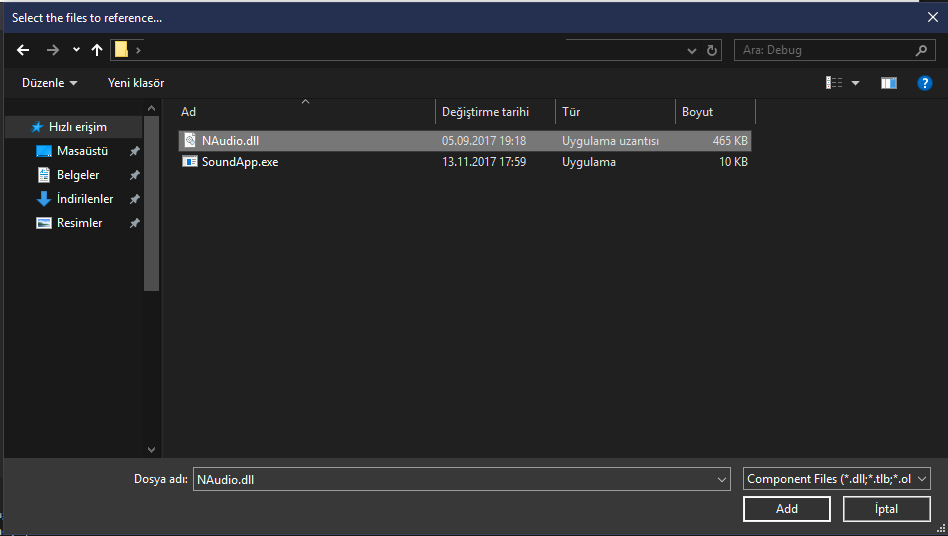Click the Back navigation arrow
Screen dimensions: 948x536
pos(23,50)
